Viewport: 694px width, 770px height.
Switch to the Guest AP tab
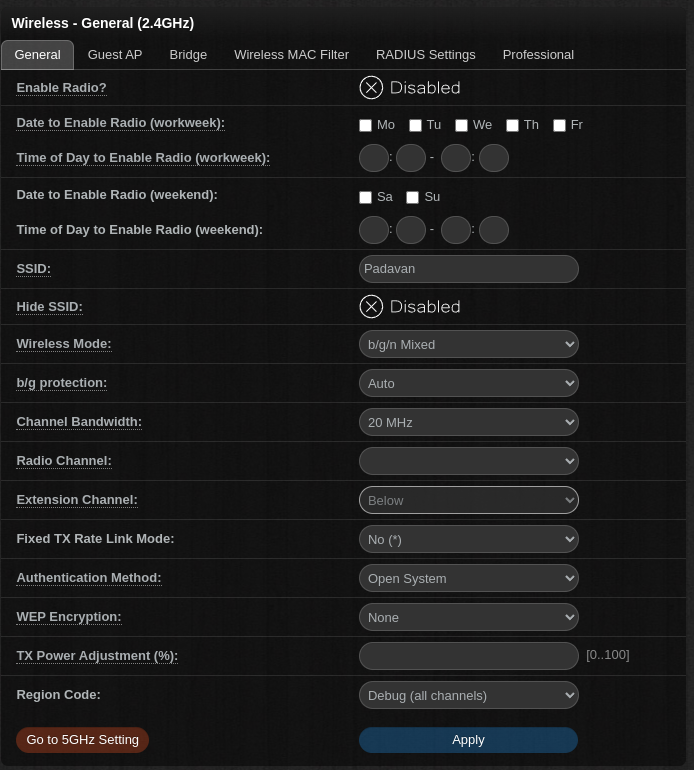(x=115, y=55)
